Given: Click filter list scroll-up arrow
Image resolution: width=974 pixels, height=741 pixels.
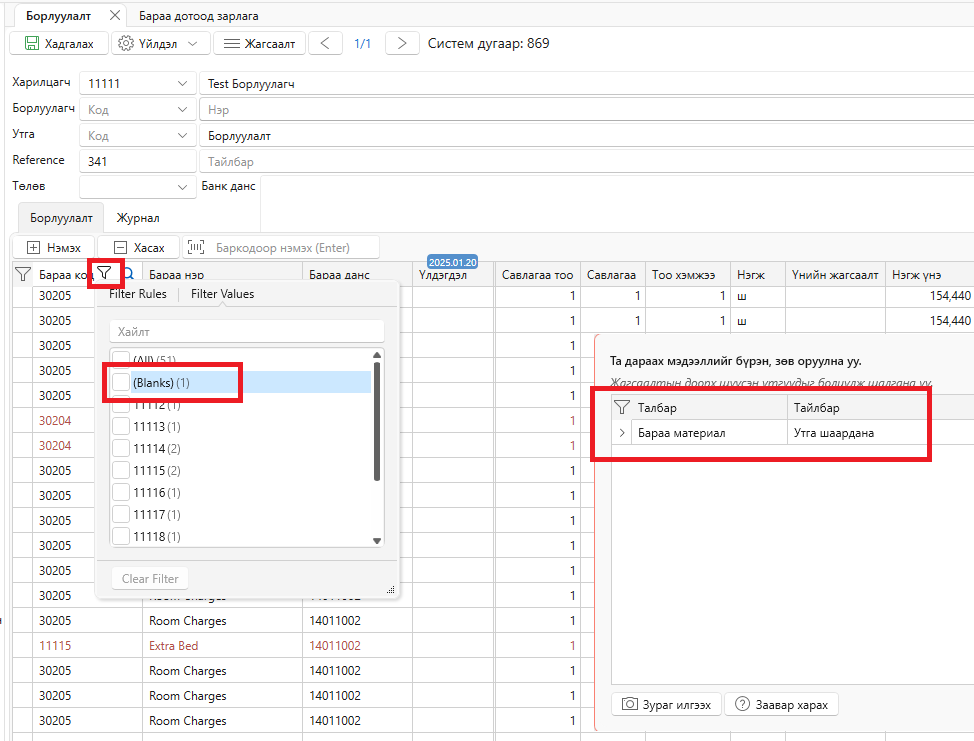Looking at the screenshot, I should click(x=376, y=355).
